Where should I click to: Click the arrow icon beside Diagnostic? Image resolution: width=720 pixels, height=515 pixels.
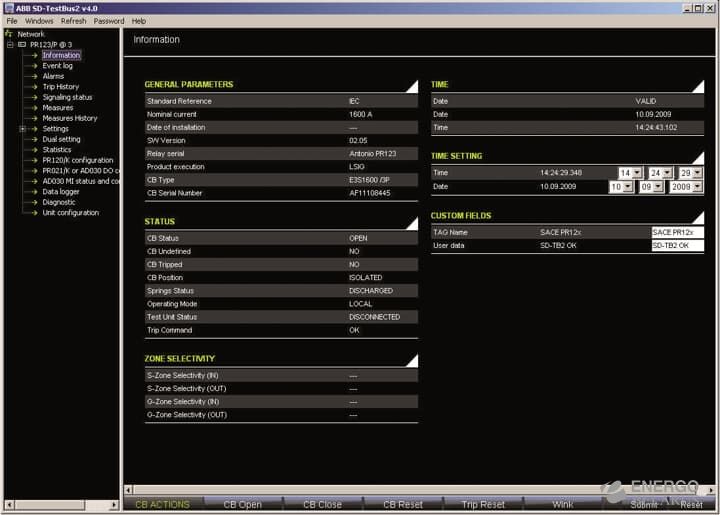(33, 202)
